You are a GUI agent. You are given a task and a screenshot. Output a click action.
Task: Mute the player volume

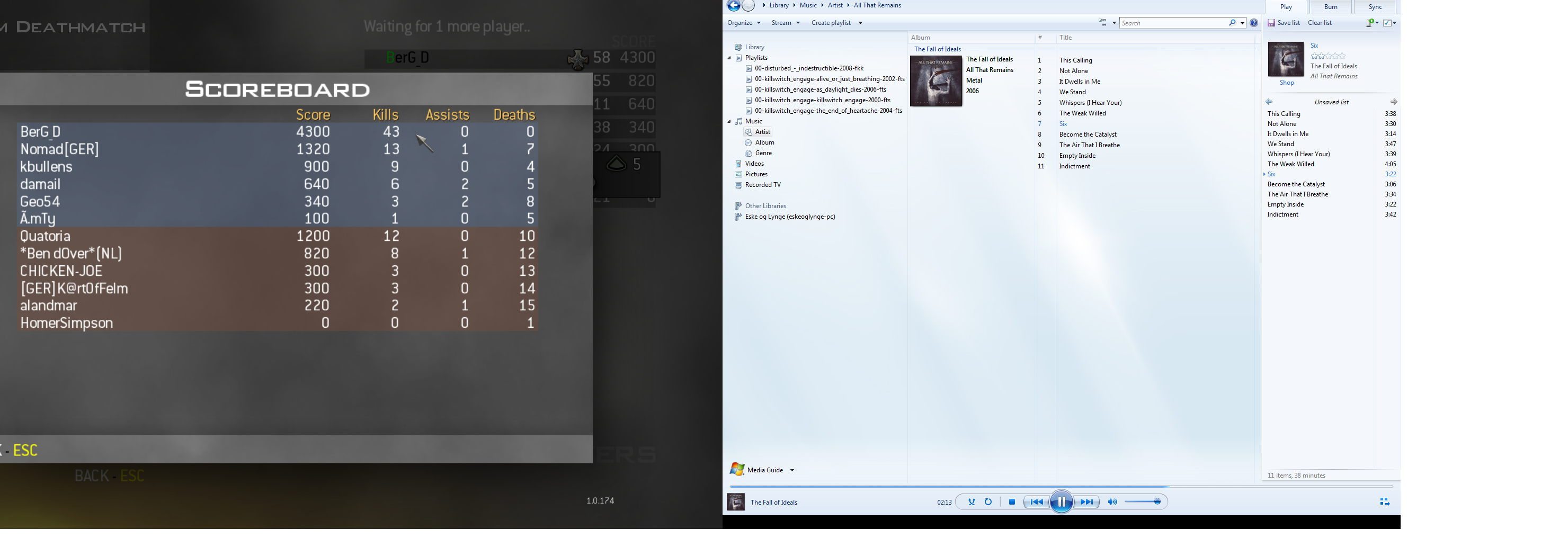point(1112,502)
